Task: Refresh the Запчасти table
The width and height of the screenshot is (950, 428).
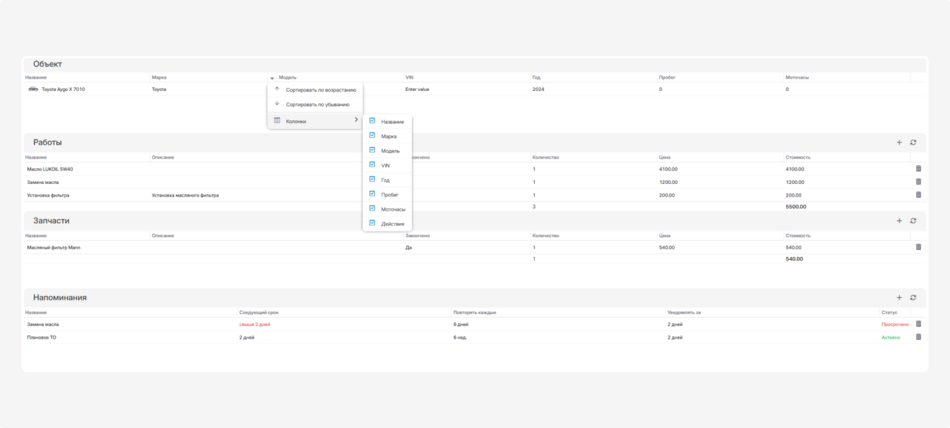Action: (x=913, y=220)
